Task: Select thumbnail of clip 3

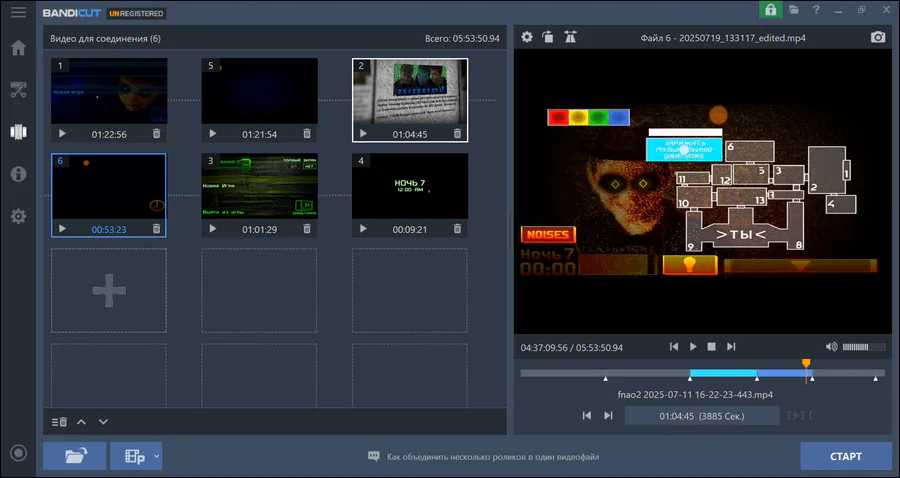Action: coord(259,186)
